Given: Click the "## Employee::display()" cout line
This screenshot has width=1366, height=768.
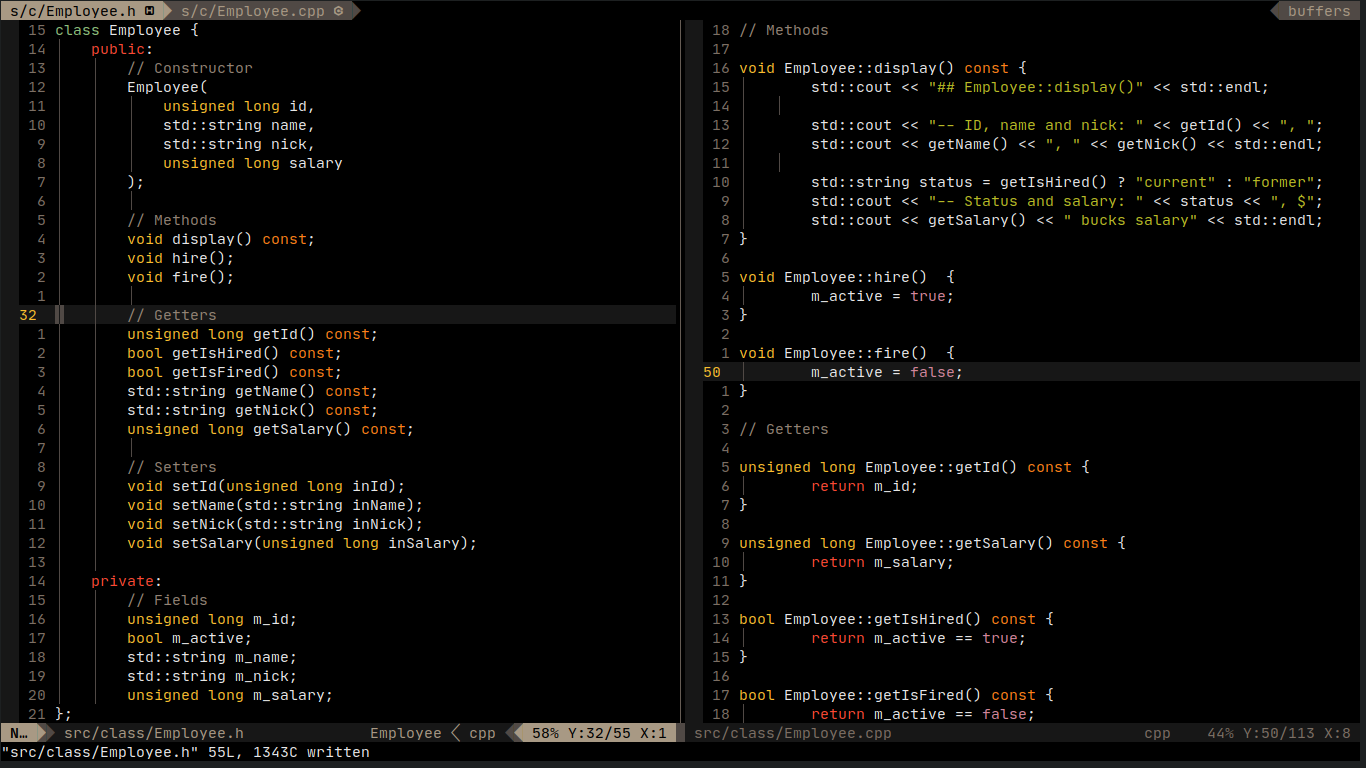Looking at the screenshot, I should tap(1040, 87).
